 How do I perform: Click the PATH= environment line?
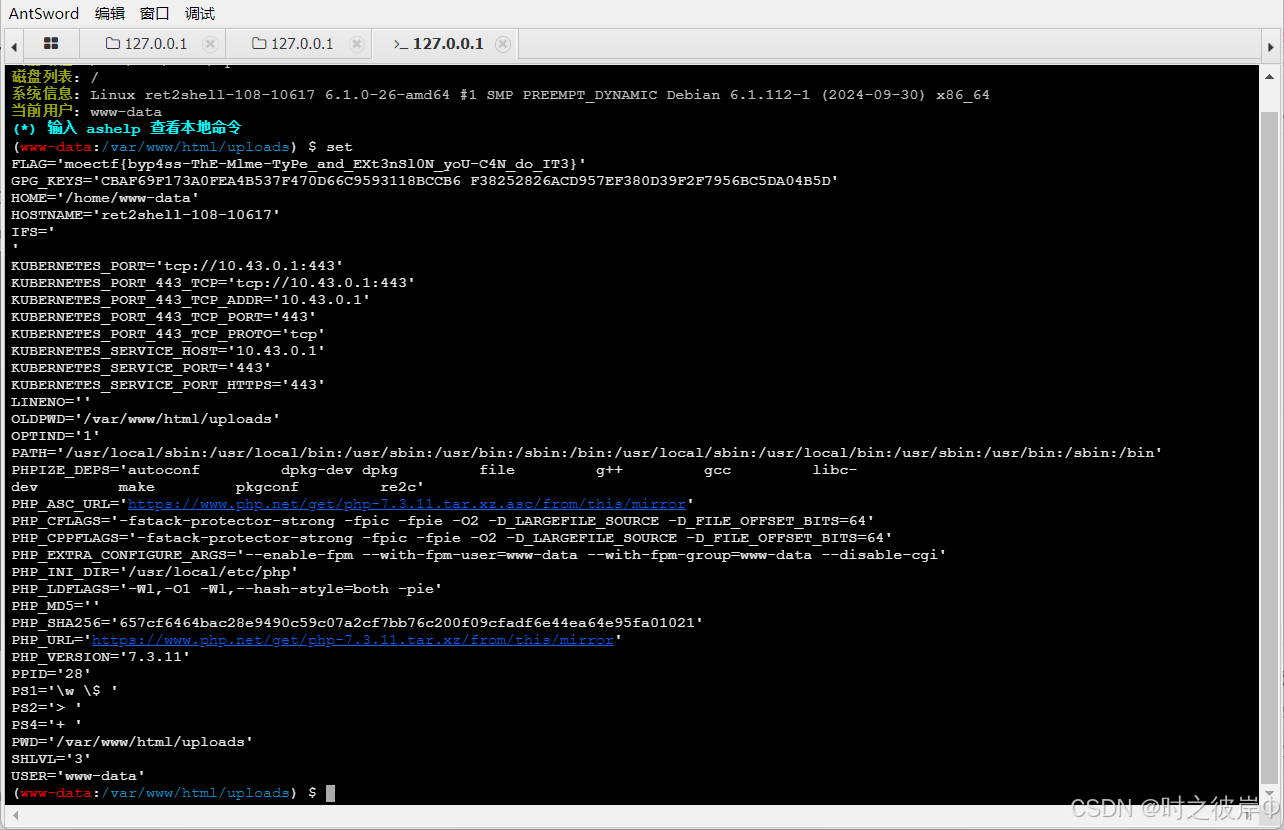coord(587,453)
